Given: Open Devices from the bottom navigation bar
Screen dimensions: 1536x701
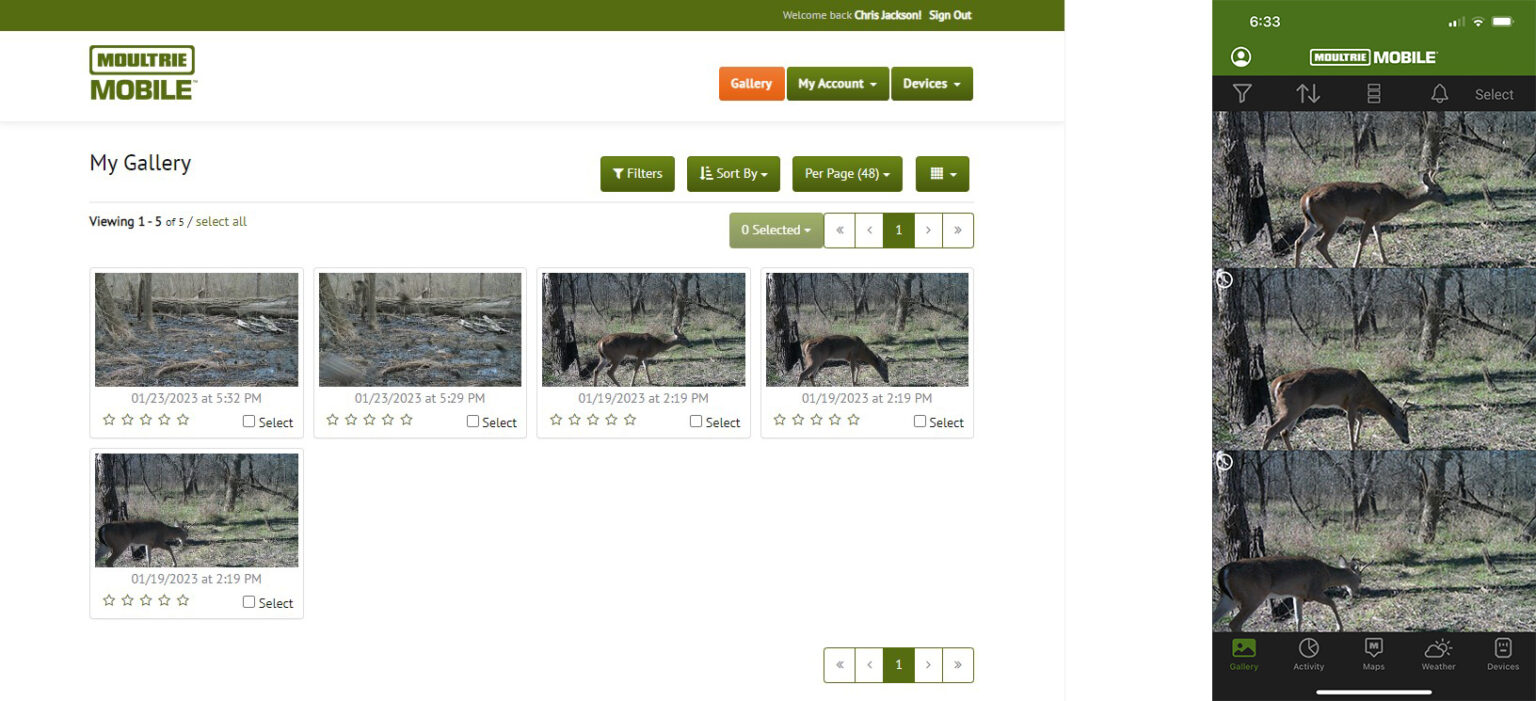Looking at the screenshot, I should coord(1502,654).
